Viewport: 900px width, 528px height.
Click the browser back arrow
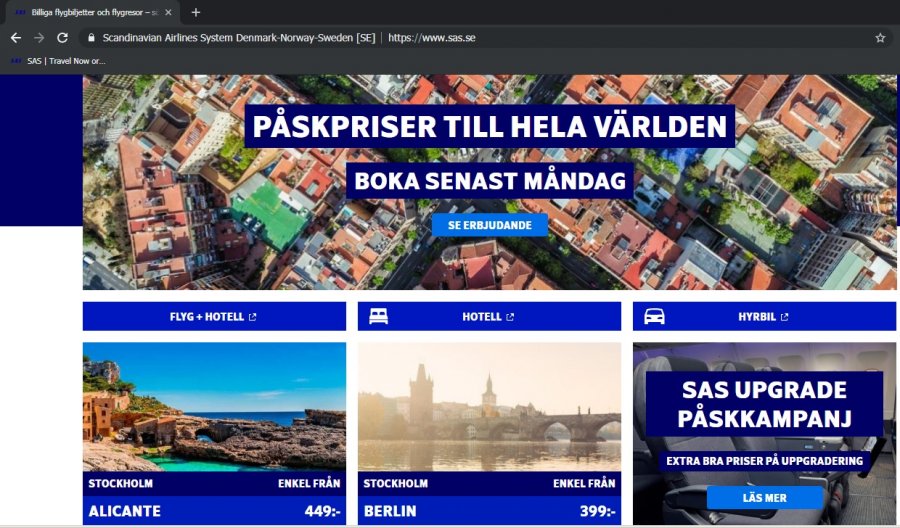click(x=16, y=38)
